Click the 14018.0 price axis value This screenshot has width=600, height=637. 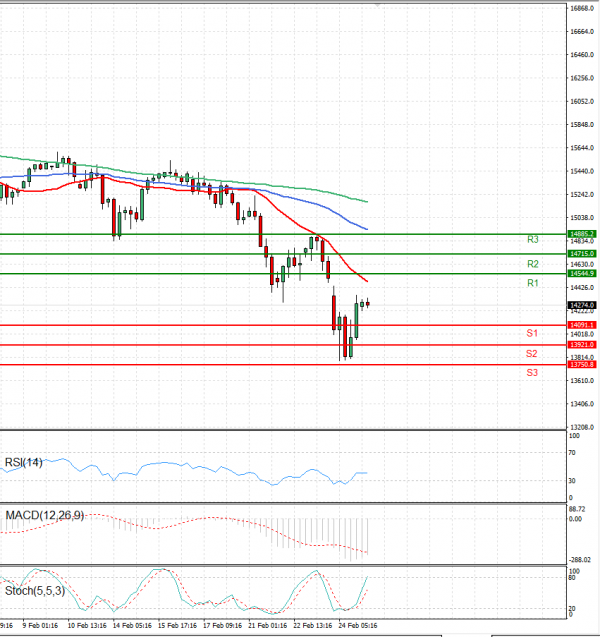tap(582, 334)
